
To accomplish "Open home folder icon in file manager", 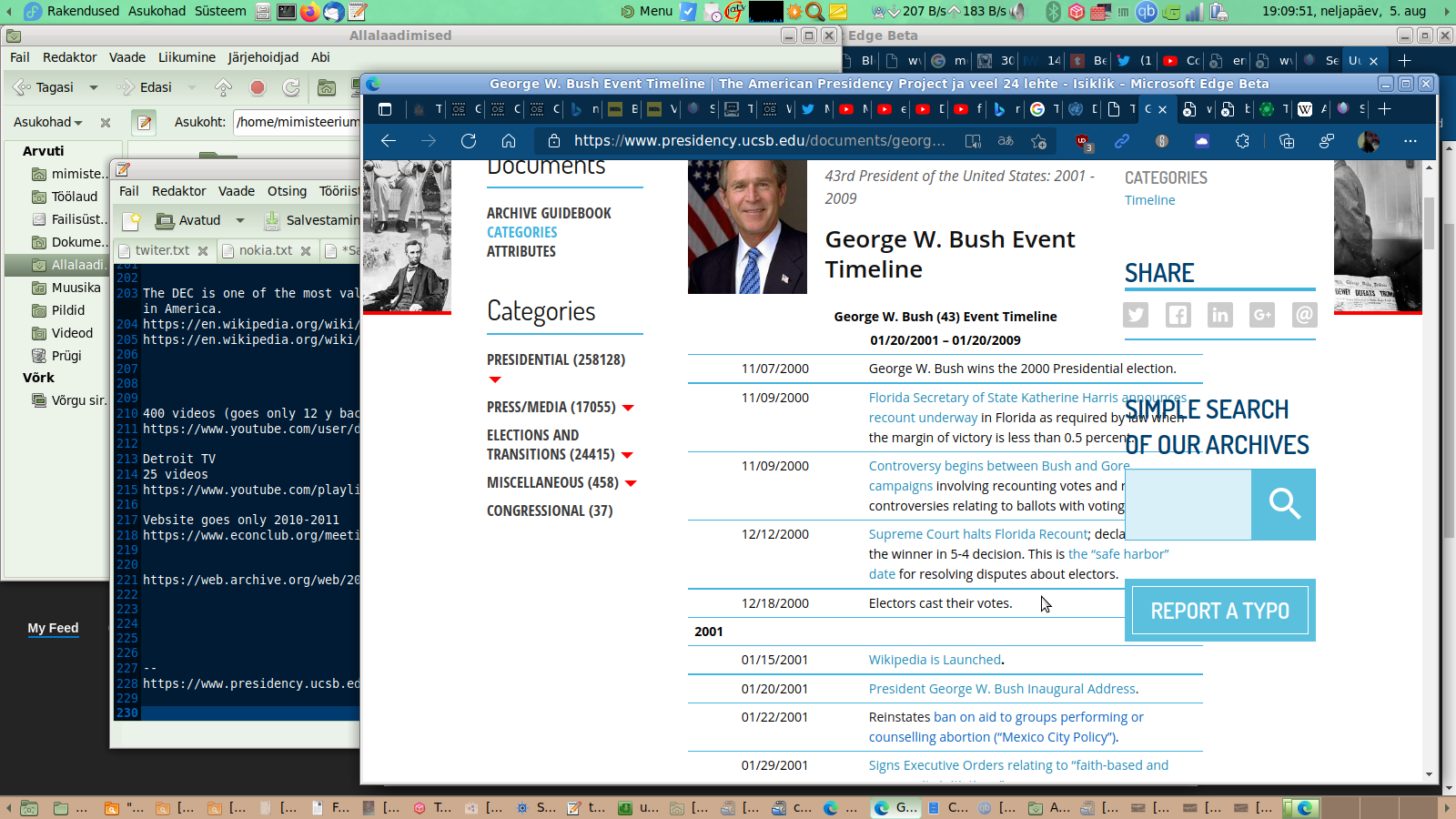I will [x=327, y=87].
